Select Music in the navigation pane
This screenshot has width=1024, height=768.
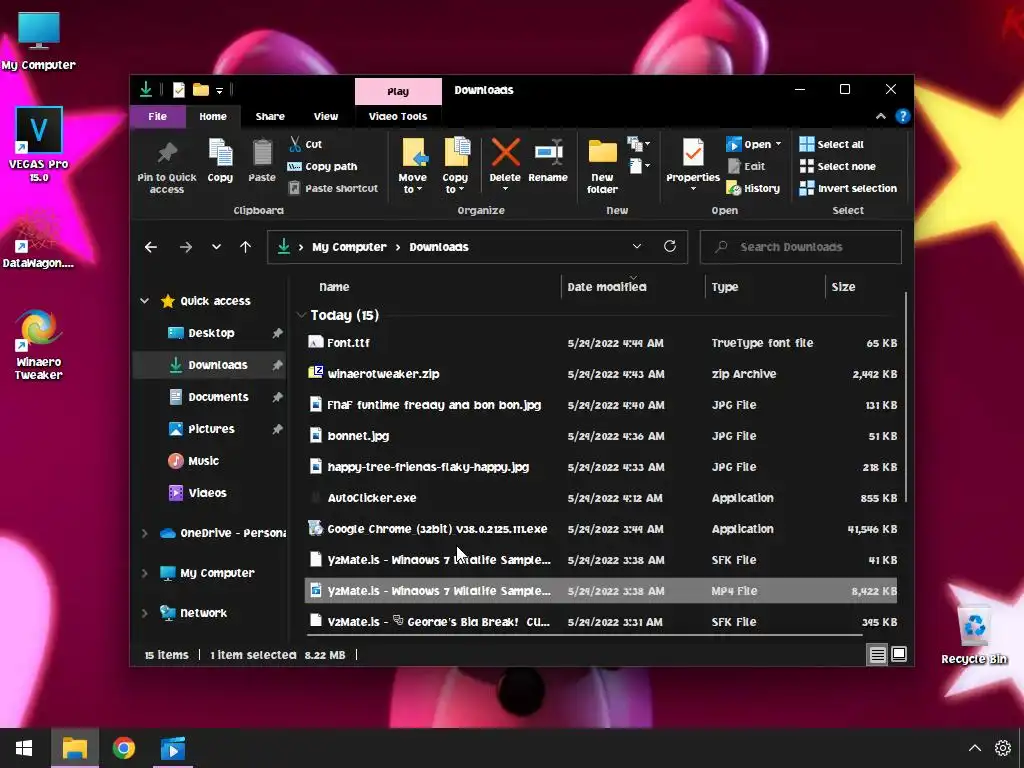point(203,461)
